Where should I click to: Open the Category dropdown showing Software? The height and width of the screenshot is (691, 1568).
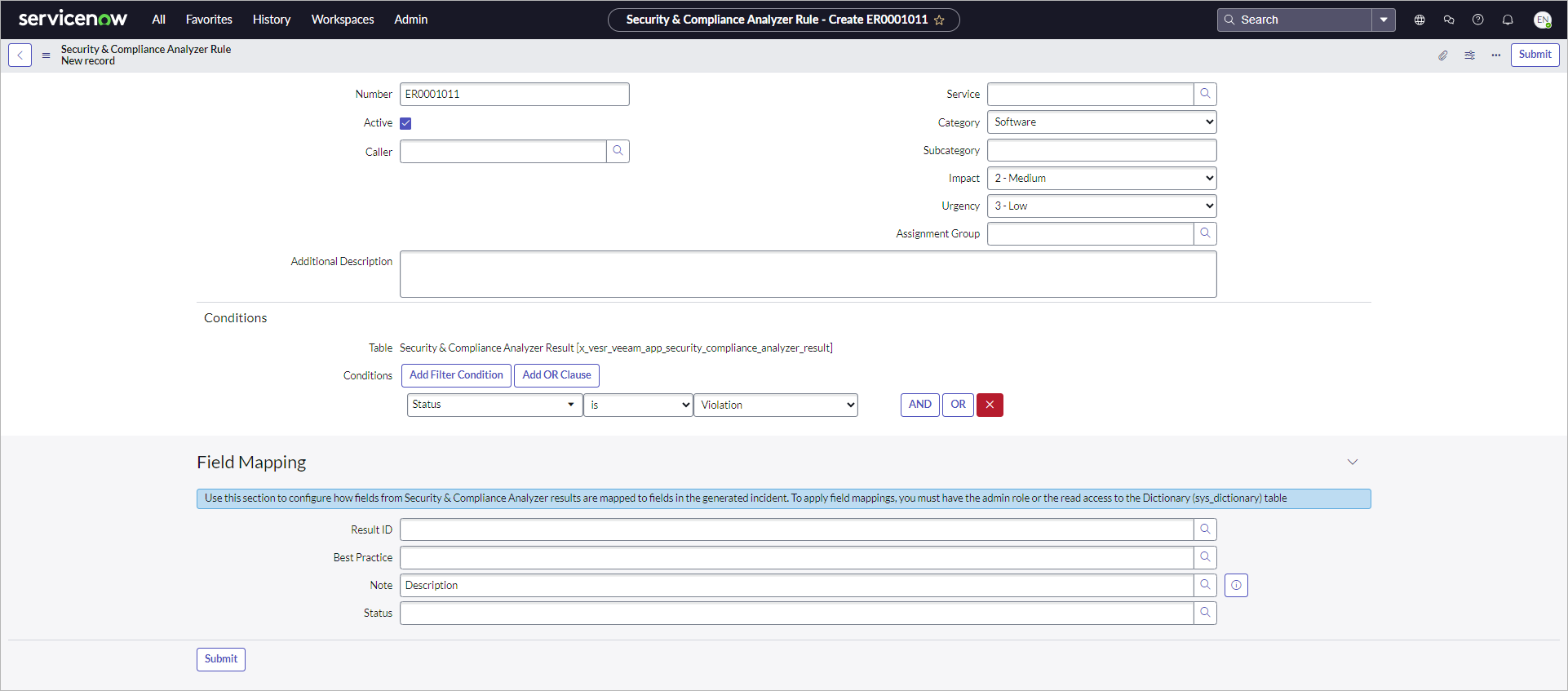[1102, 122]
